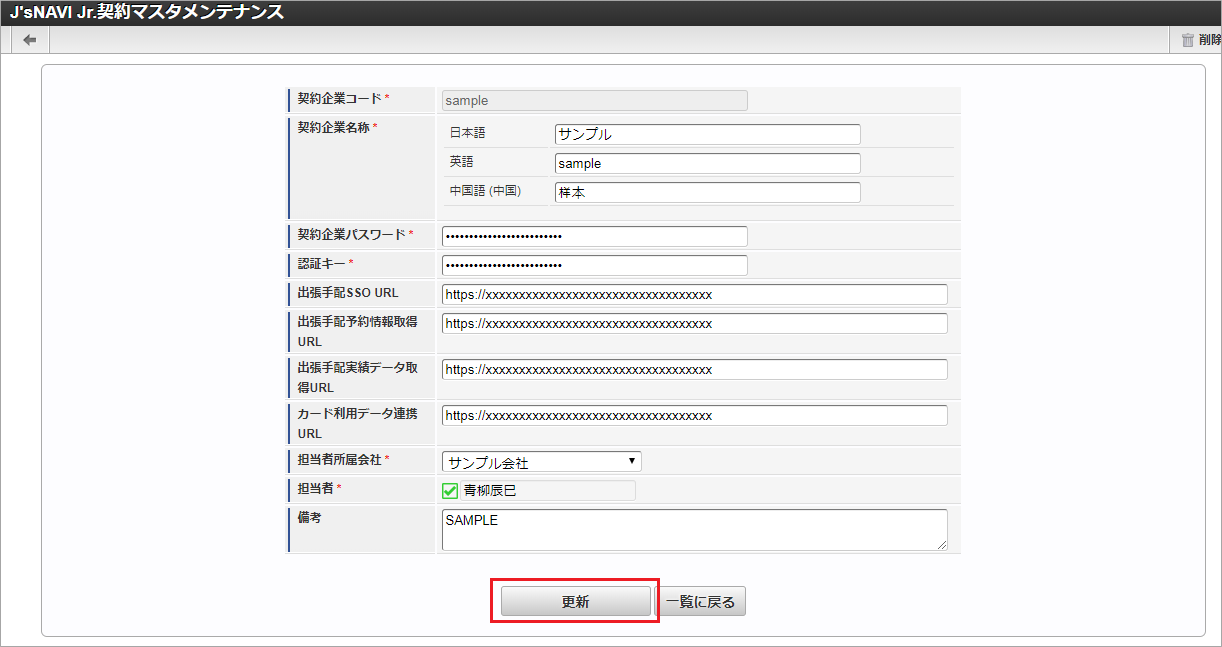1222x647 pixels.
Task: Click the 認証キー input field
Action: pyautogui.click(x=594, y=265)
